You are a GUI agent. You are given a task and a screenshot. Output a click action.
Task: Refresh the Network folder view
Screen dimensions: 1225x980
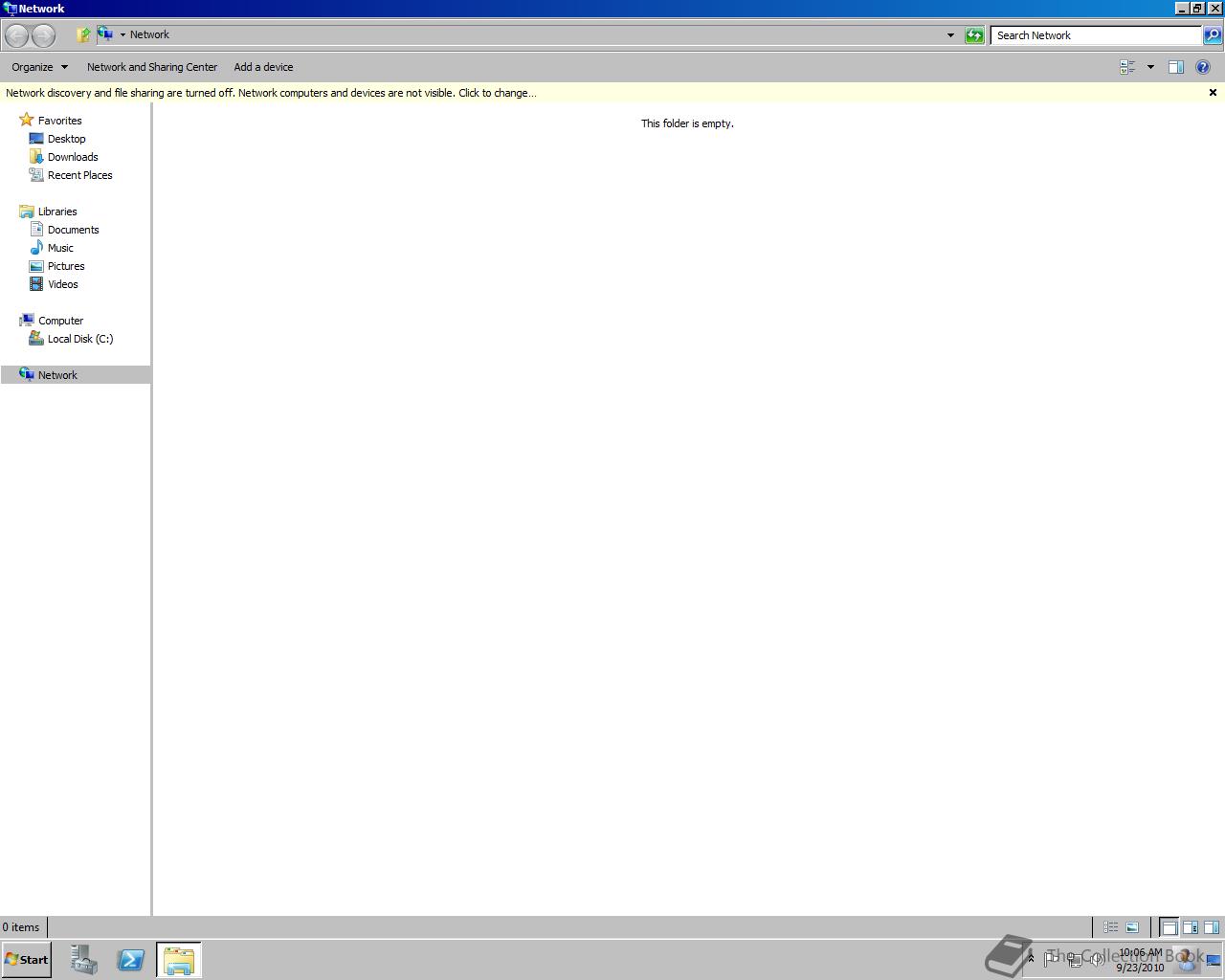(x=974, y=35)
